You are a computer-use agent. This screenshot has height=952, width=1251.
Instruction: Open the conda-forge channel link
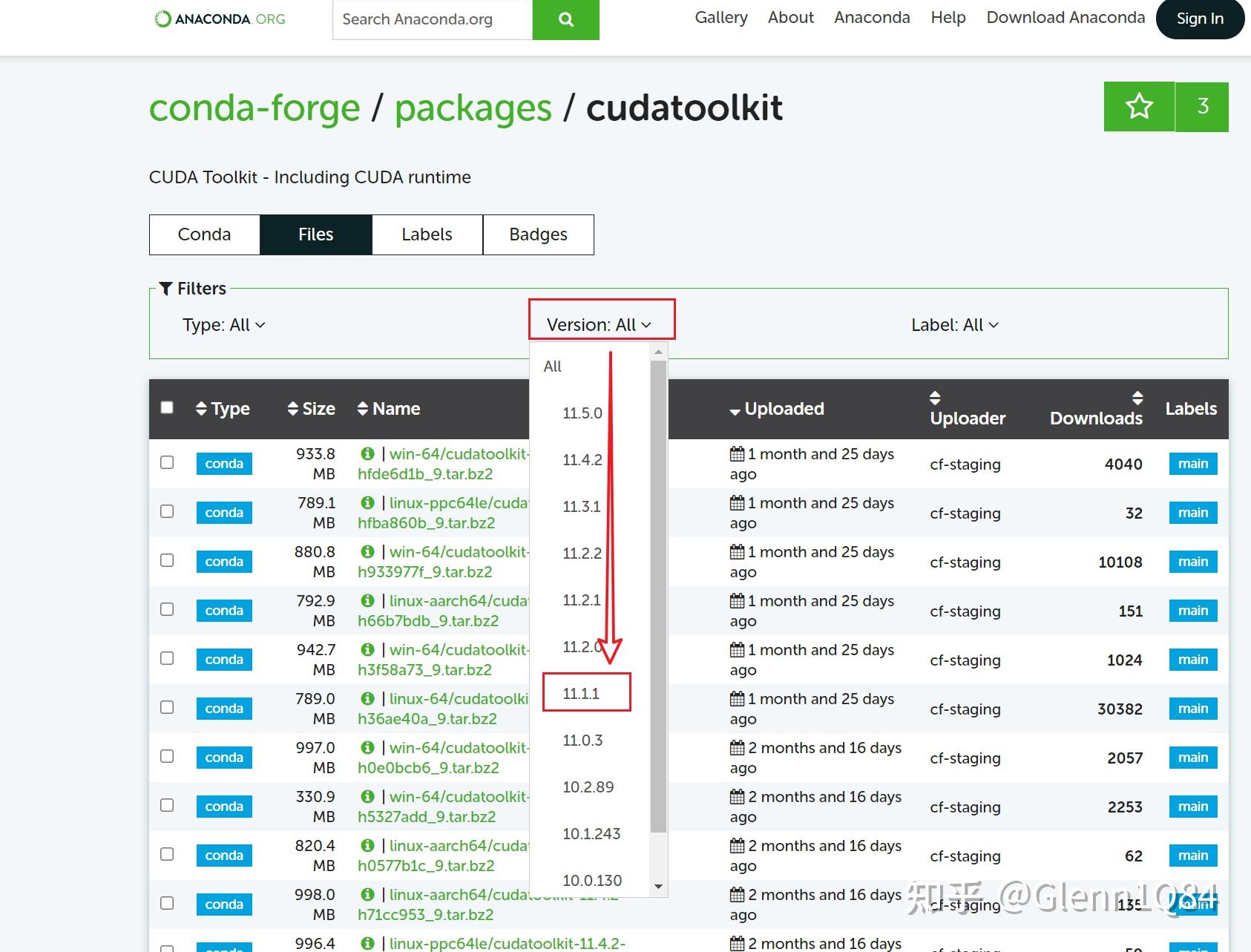(x=253, y=108)
